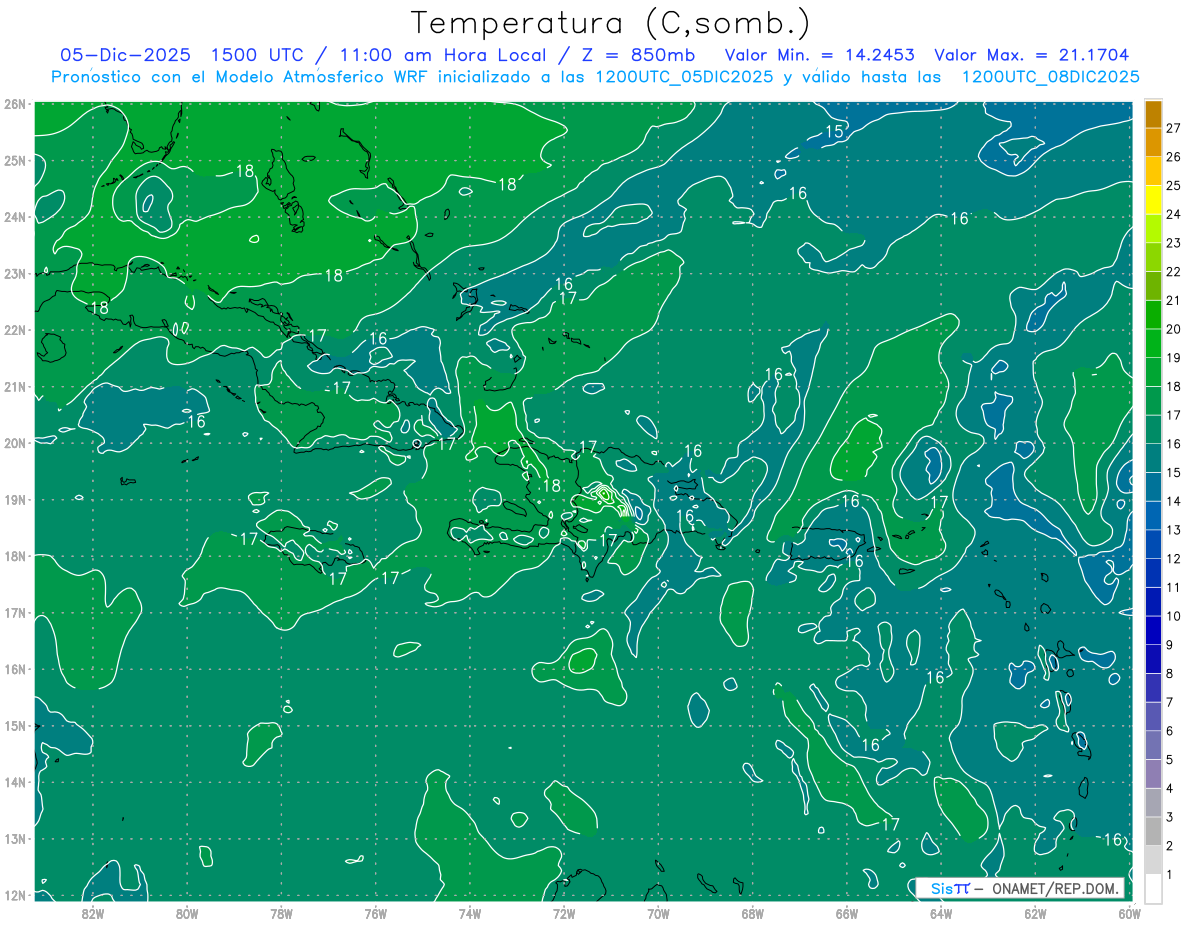
Task: Click the "76W" longitude label
Action: click(x=376, y=913)
